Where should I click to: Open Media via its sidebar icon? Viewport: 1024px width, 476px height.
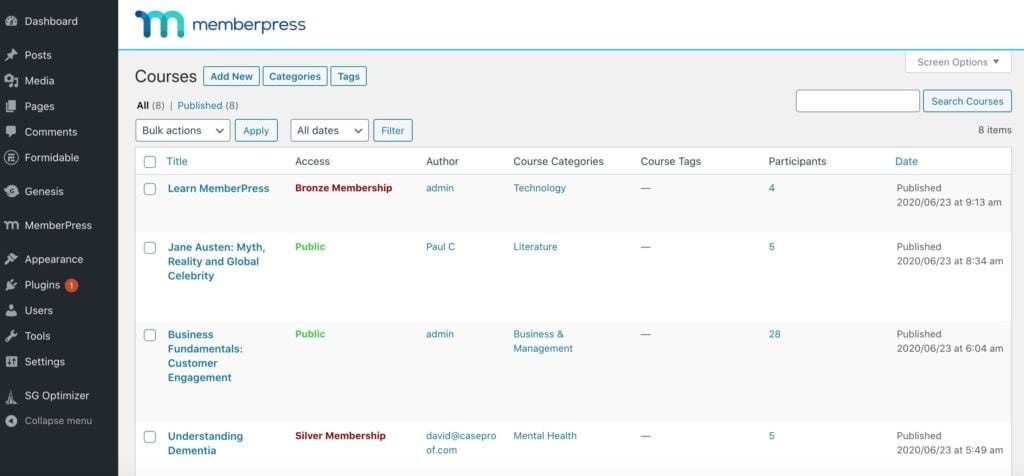[12, 81]
